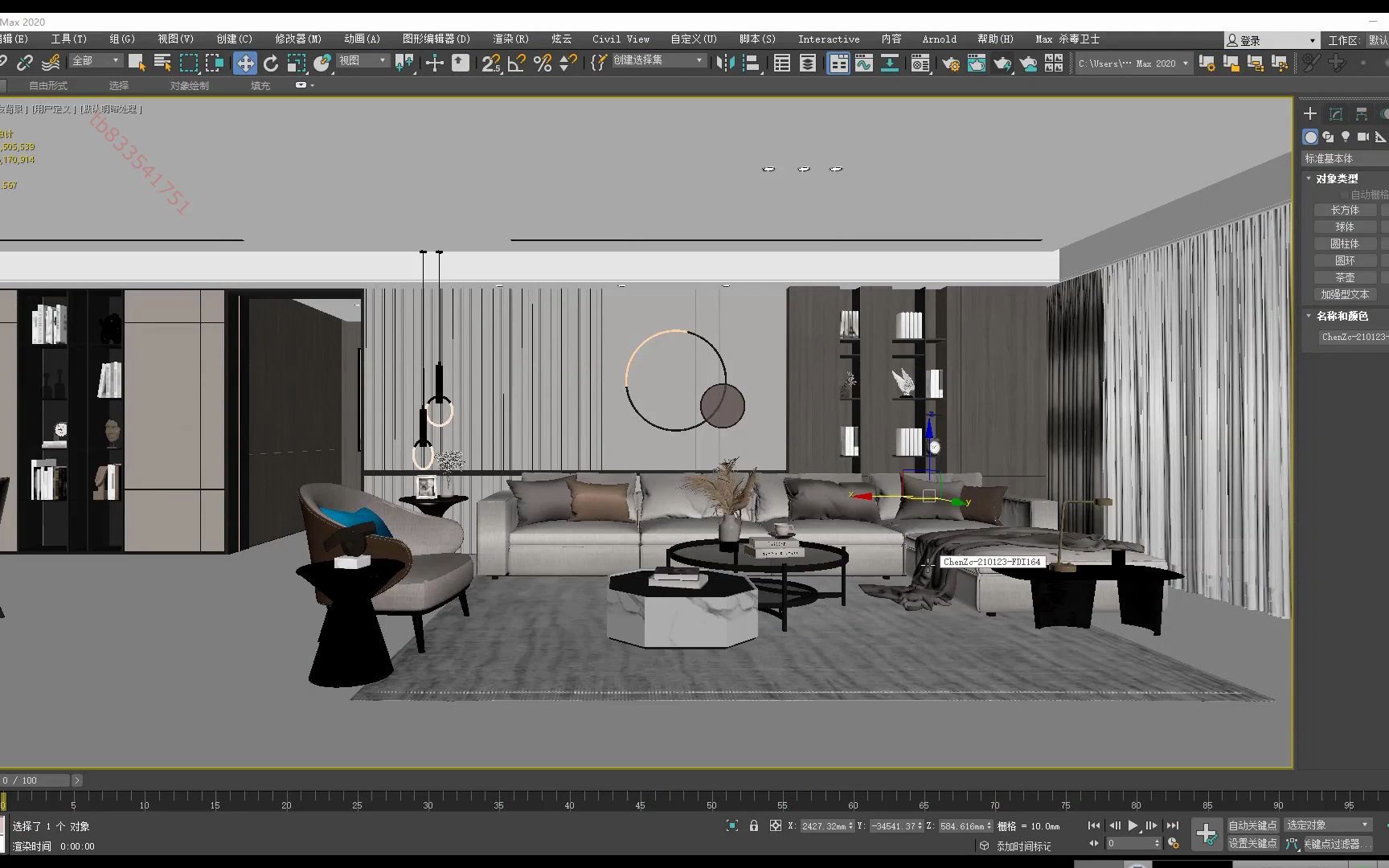Open the Layer Explorer icon
This screenshot has height=868, width=1389.
(x=807, y=63)
